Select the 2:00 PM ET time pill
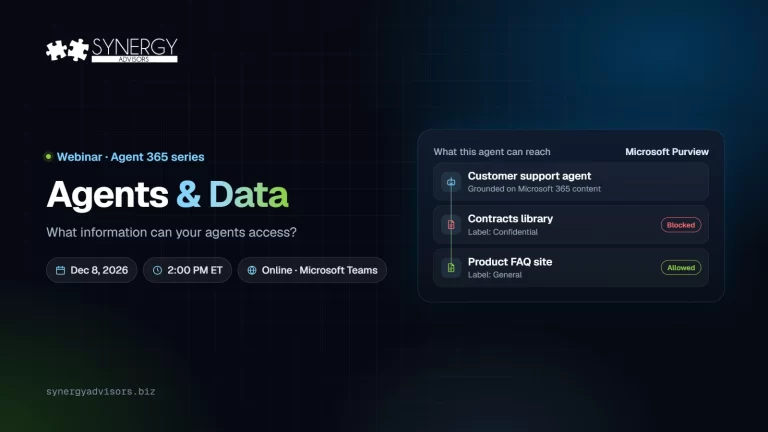Image resolution: width=768 pixels, height=432 pixels. [188, 270]
